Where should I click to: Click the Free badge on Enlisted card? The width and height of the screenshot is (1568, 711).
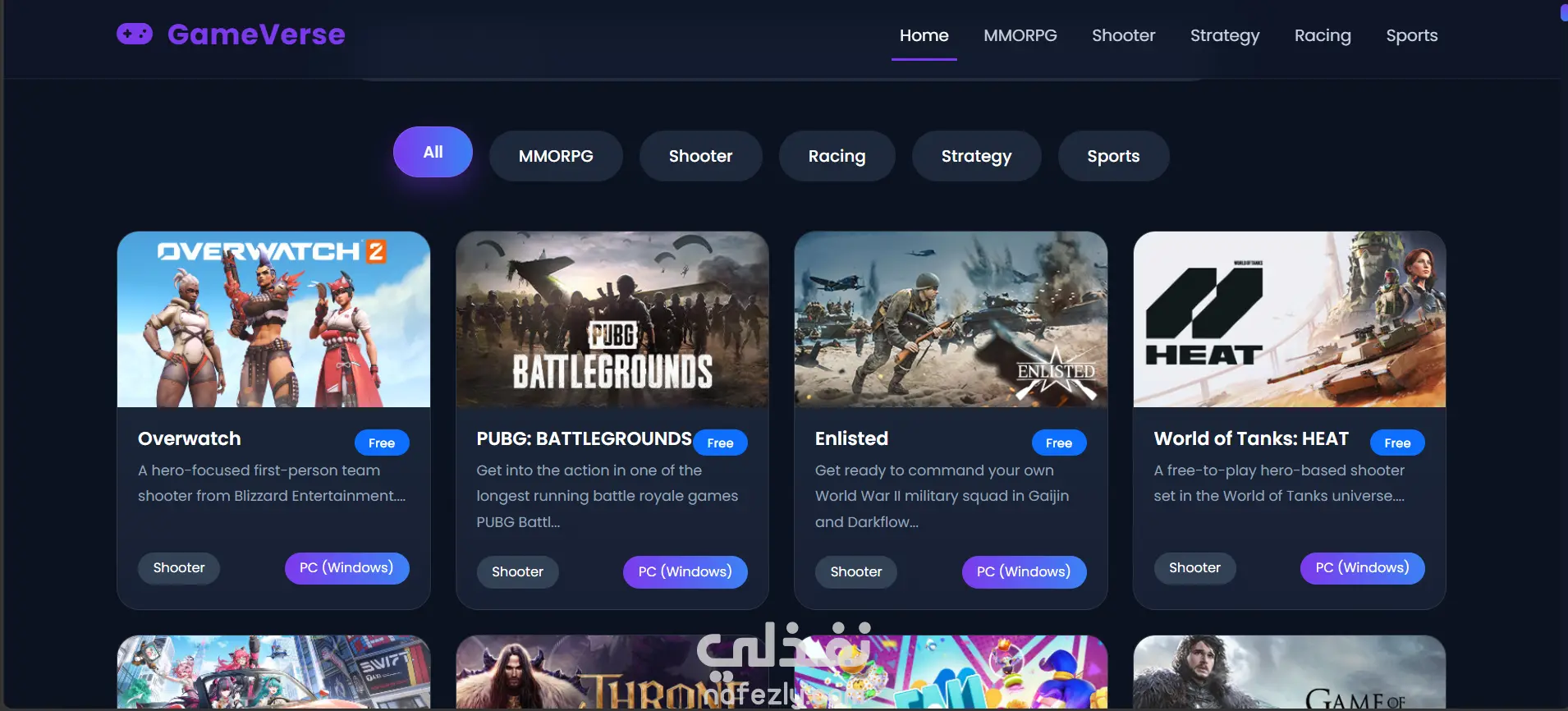(1059, 443)
